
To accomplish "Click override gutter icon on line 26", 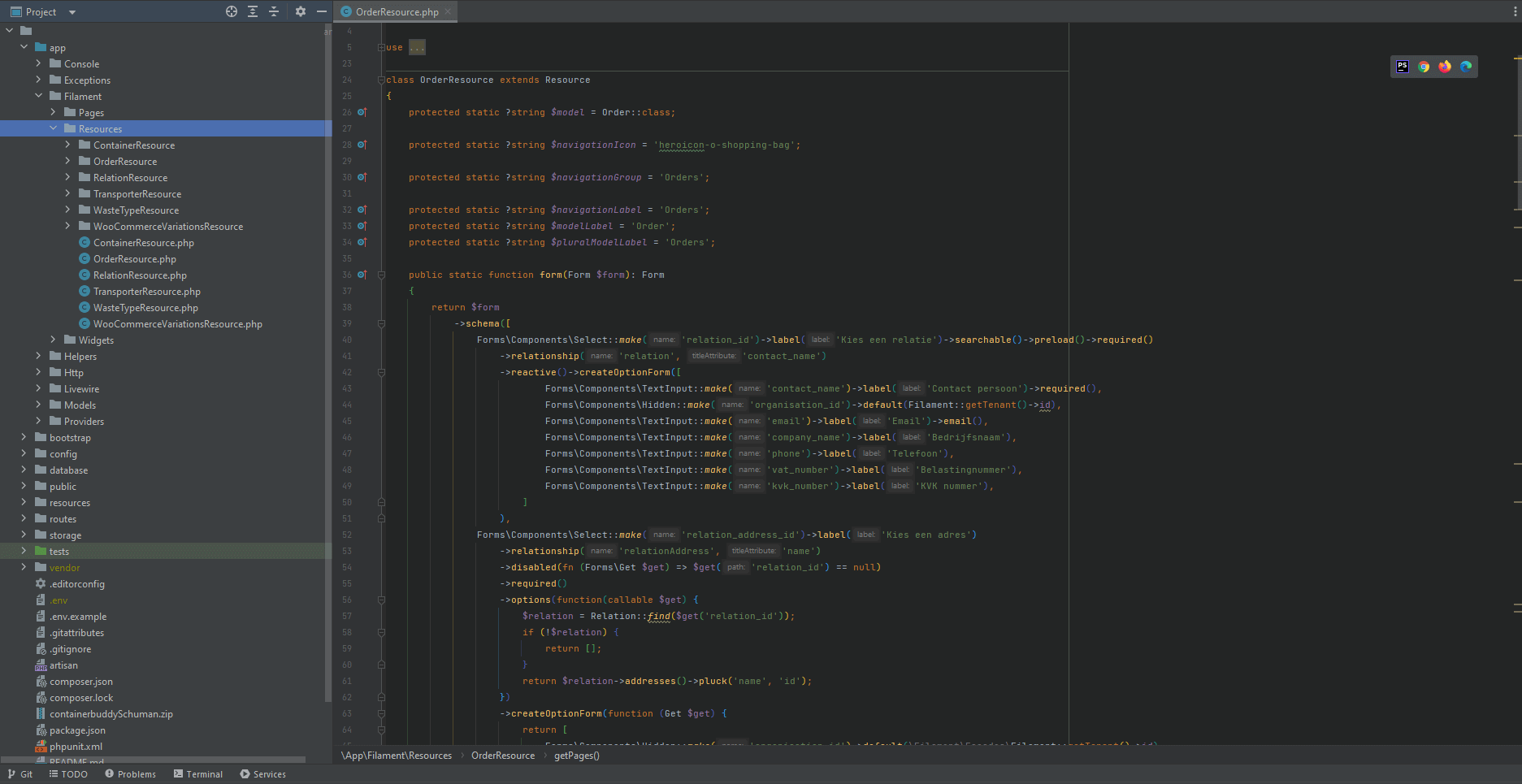I will [x=362, y=112].
